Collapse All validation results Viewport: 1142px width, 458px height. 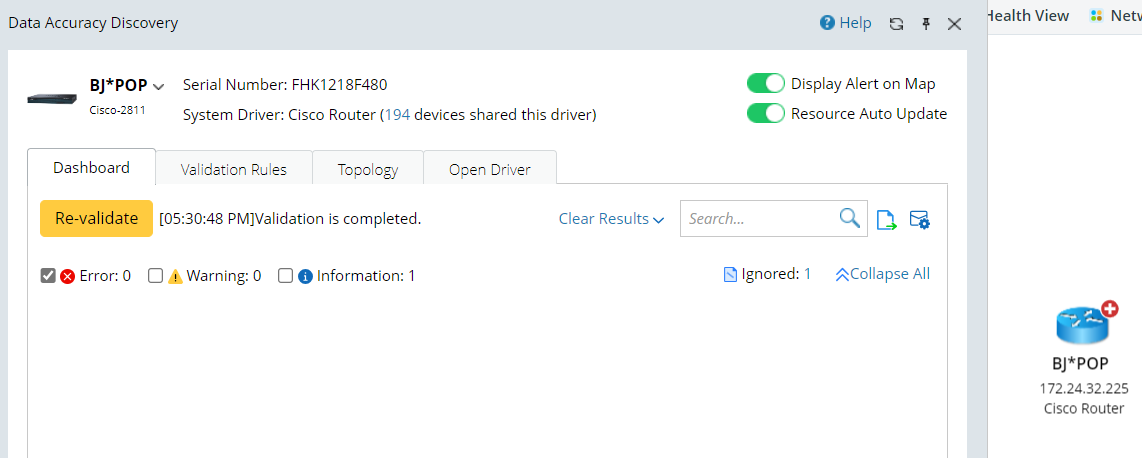(882, 274)
